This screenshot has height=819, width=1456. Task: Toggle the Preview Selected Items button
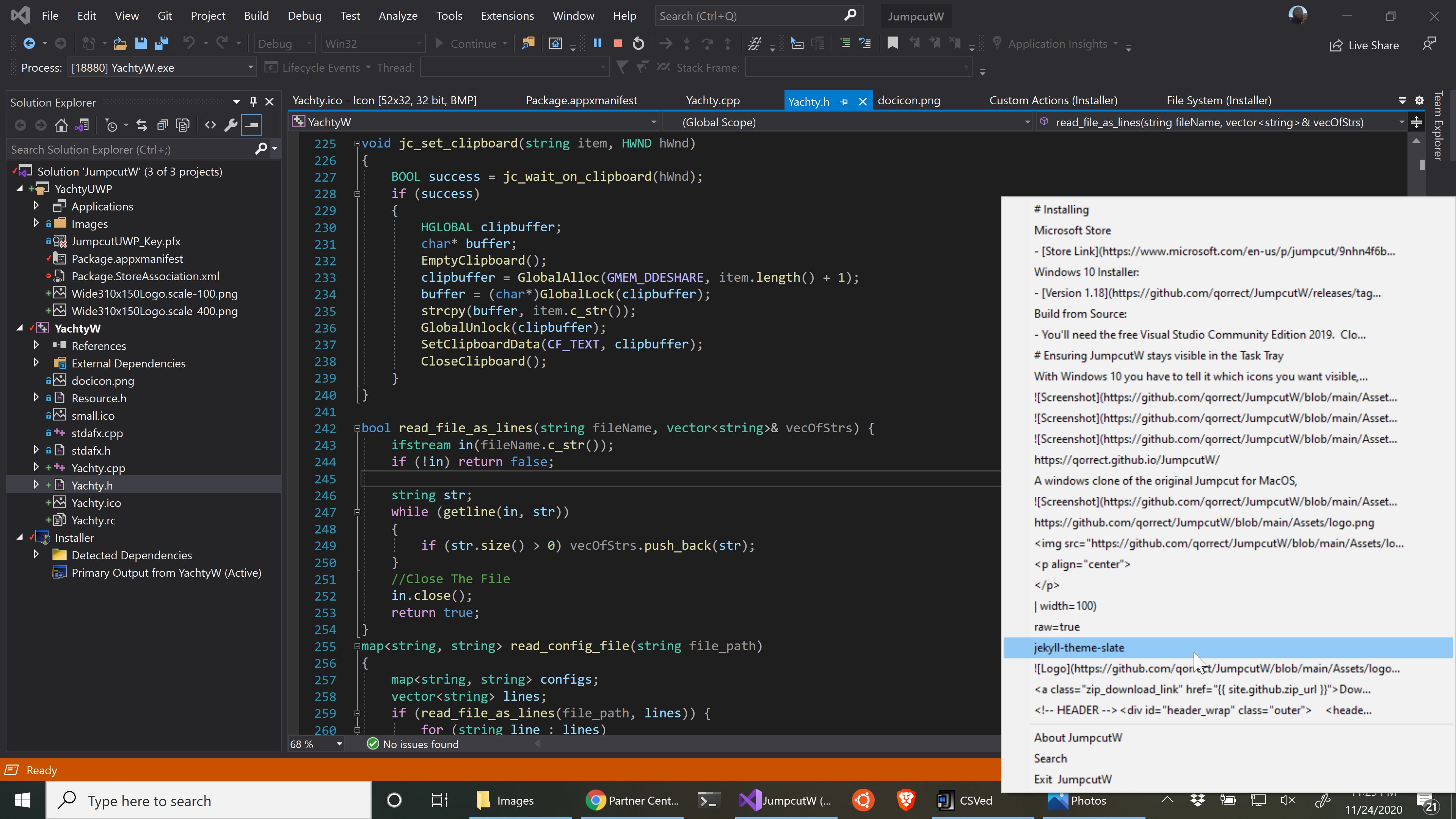pos(251,125)
